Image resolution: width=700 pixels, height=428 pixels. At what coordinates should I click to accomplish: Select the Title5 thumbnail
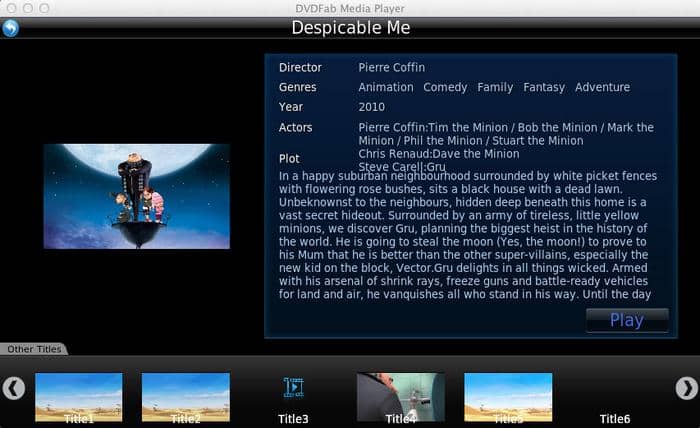click(508, 397)
